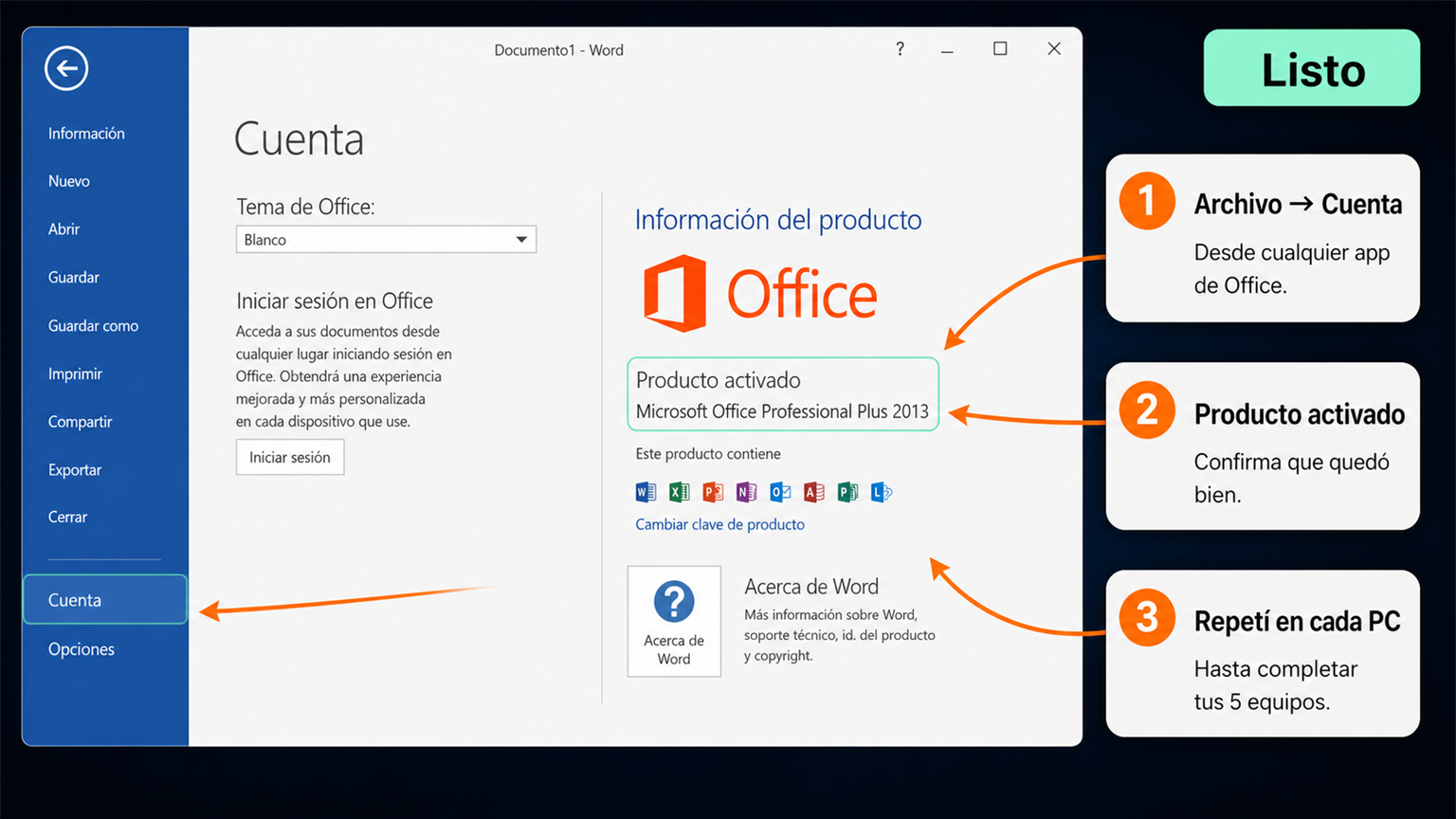Click the Lync app icon under product contents
The height and width of the screenshot is (819, 1456).
[882, 492]
